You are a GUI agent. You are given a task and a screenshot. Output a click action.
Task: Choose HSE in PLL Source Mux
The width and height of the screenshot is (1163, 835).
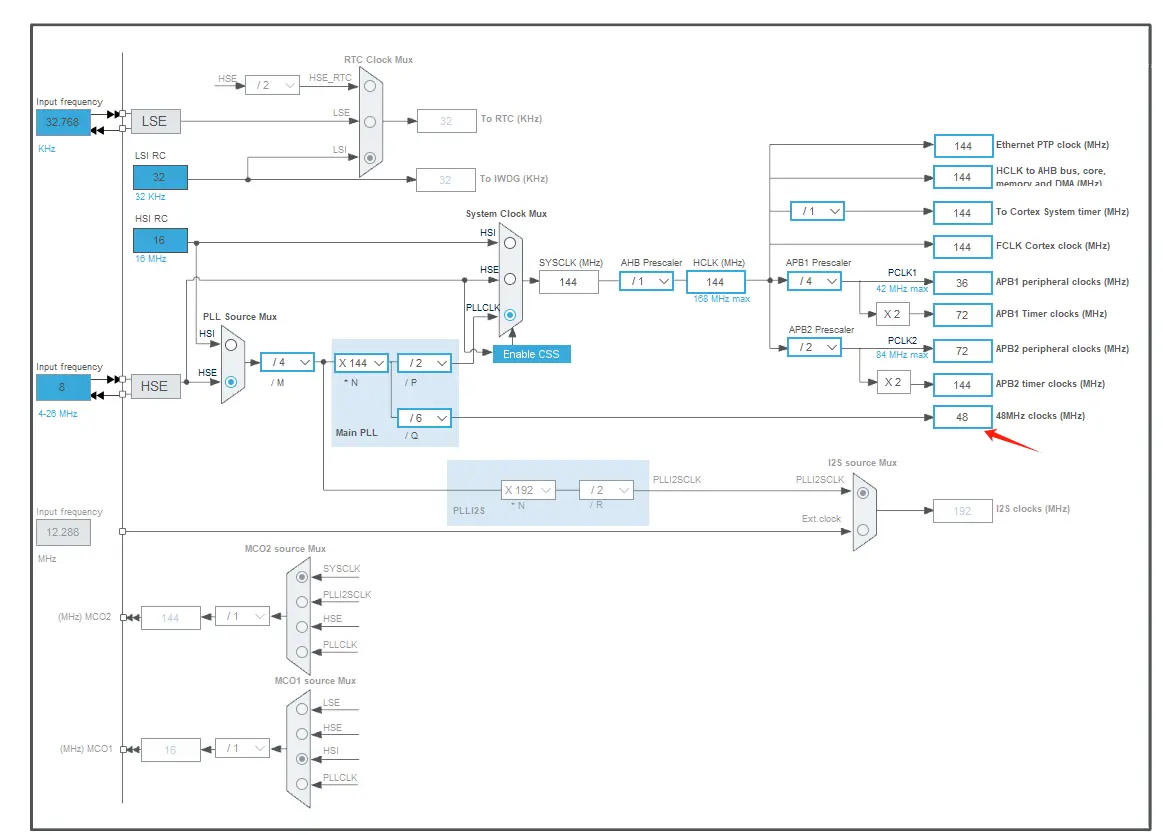pos(231,382)
